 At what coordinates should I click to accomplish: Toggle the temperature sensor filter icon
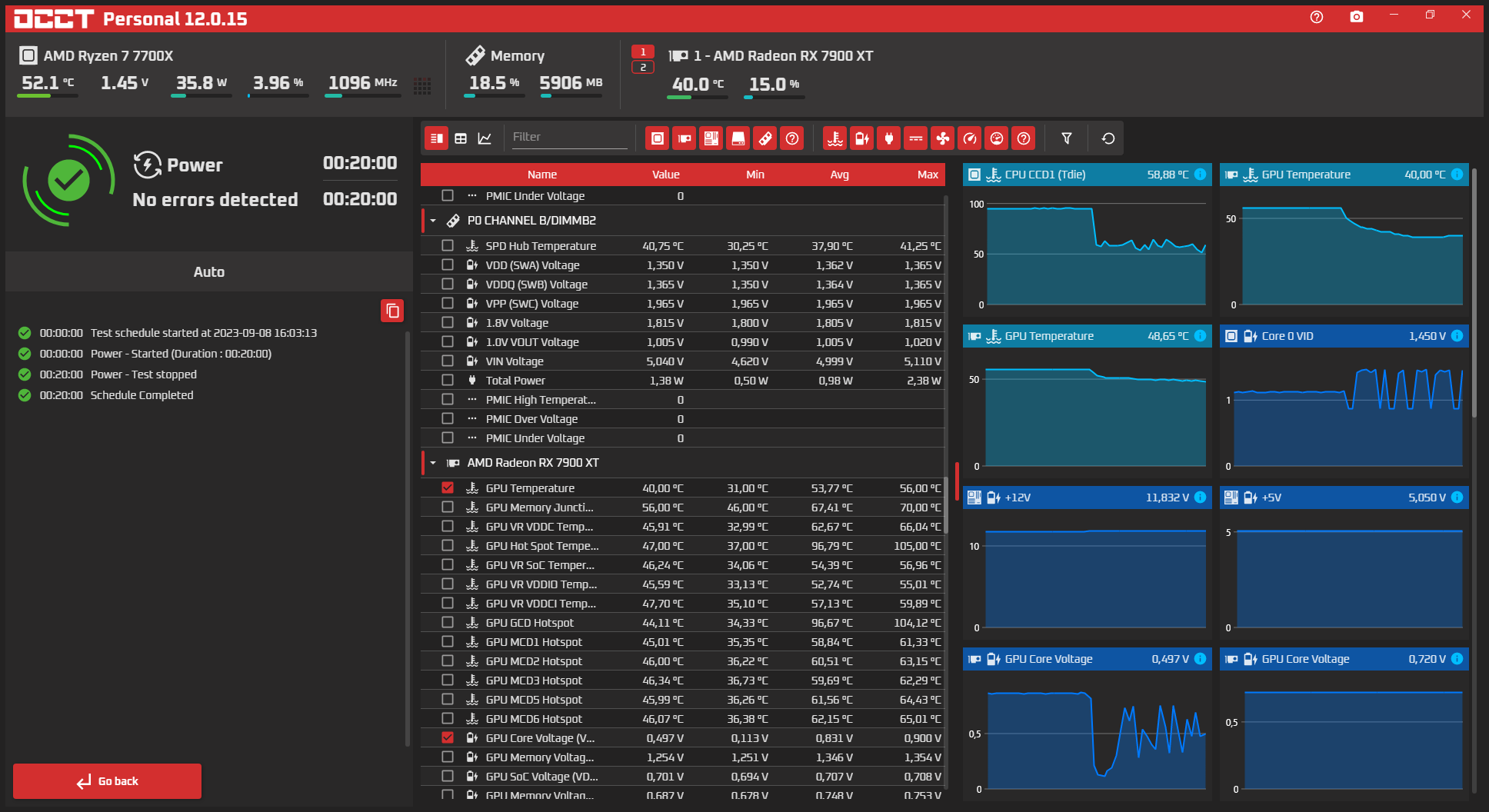(834, 138)
